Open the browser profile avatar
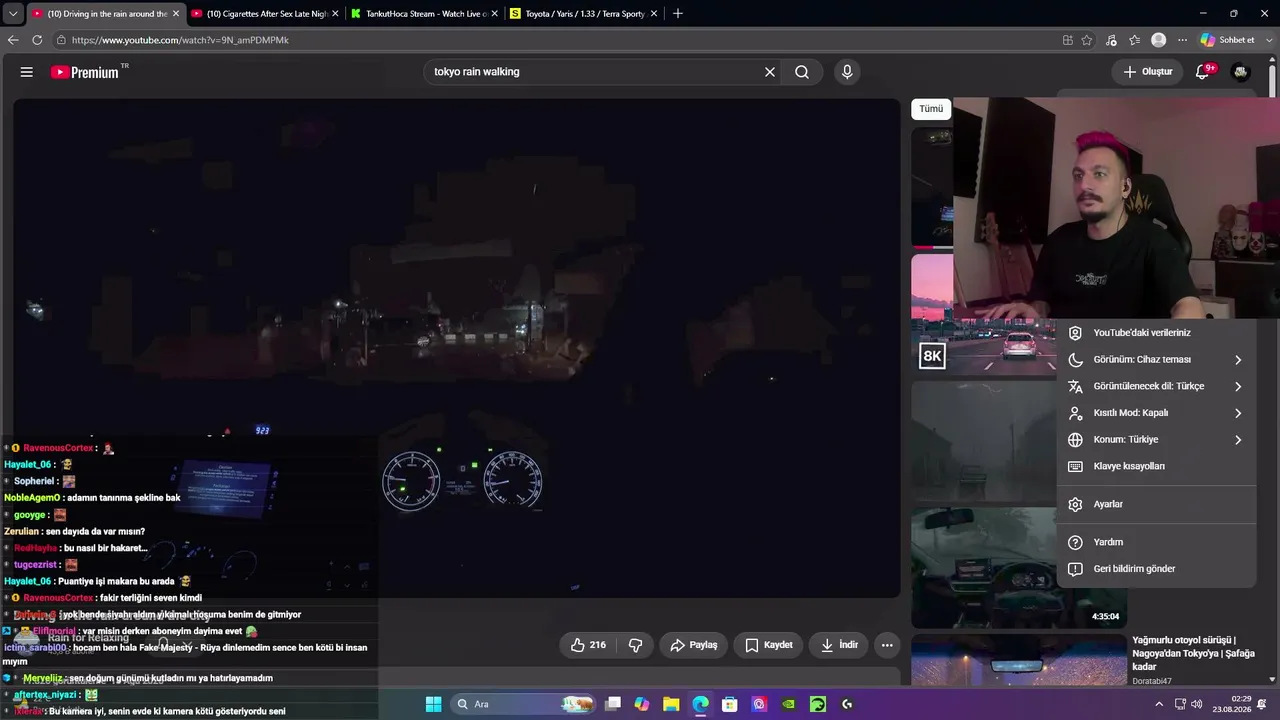This screenshot has height=720, width=1280. (1159, 40)
